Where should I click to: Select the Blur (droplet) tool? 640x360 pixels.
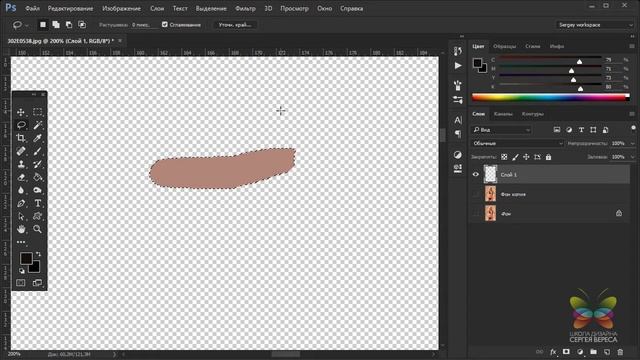tap(21, 190)
